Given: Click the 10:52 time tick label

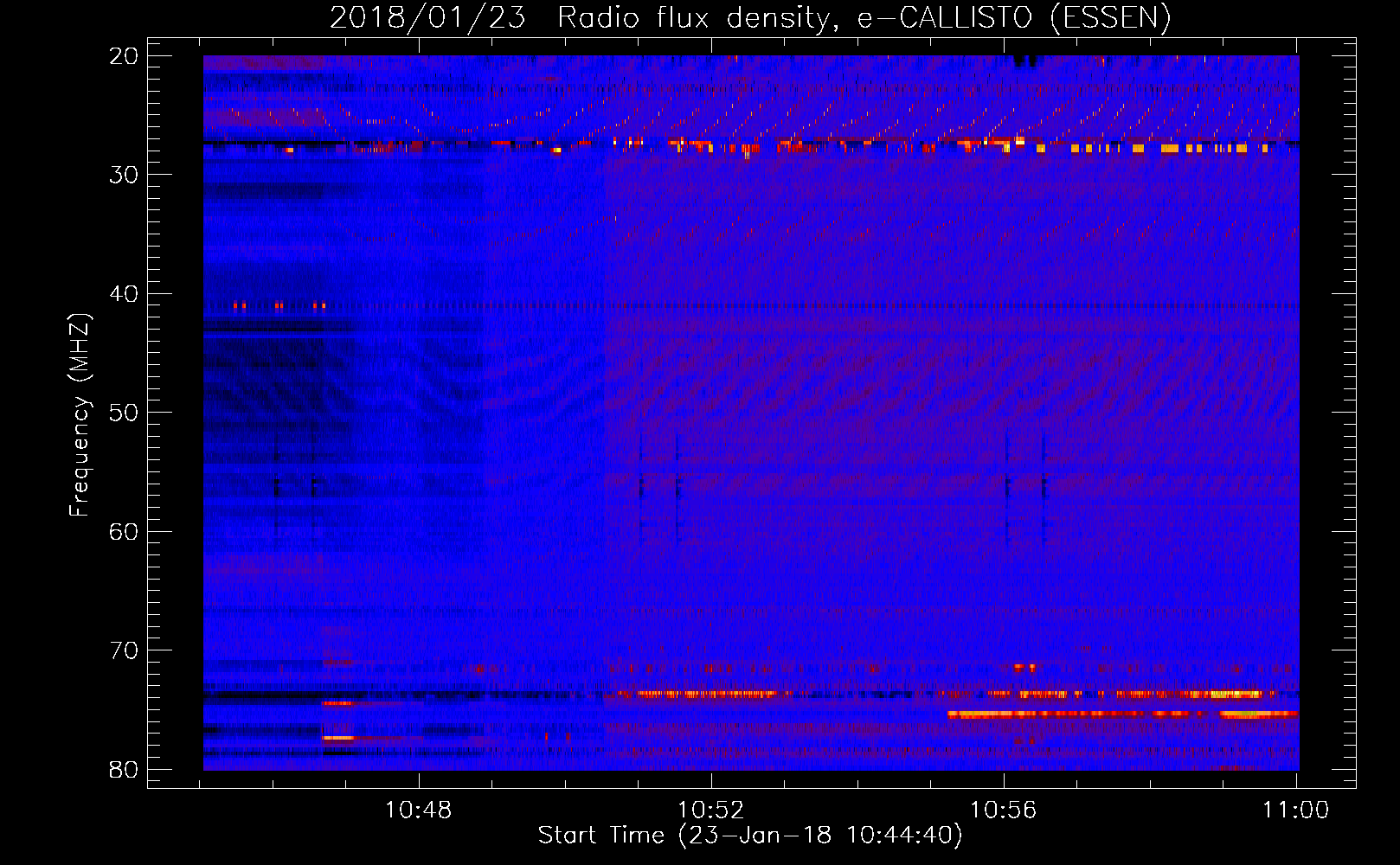Looking at the screenshot, I should (x=711, y=810).
